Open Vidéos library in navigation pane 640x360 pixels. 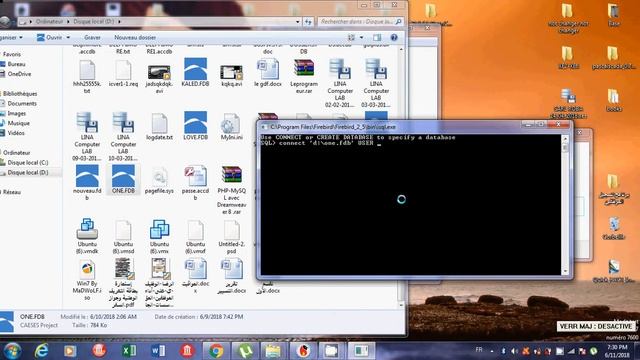point(16,133)
